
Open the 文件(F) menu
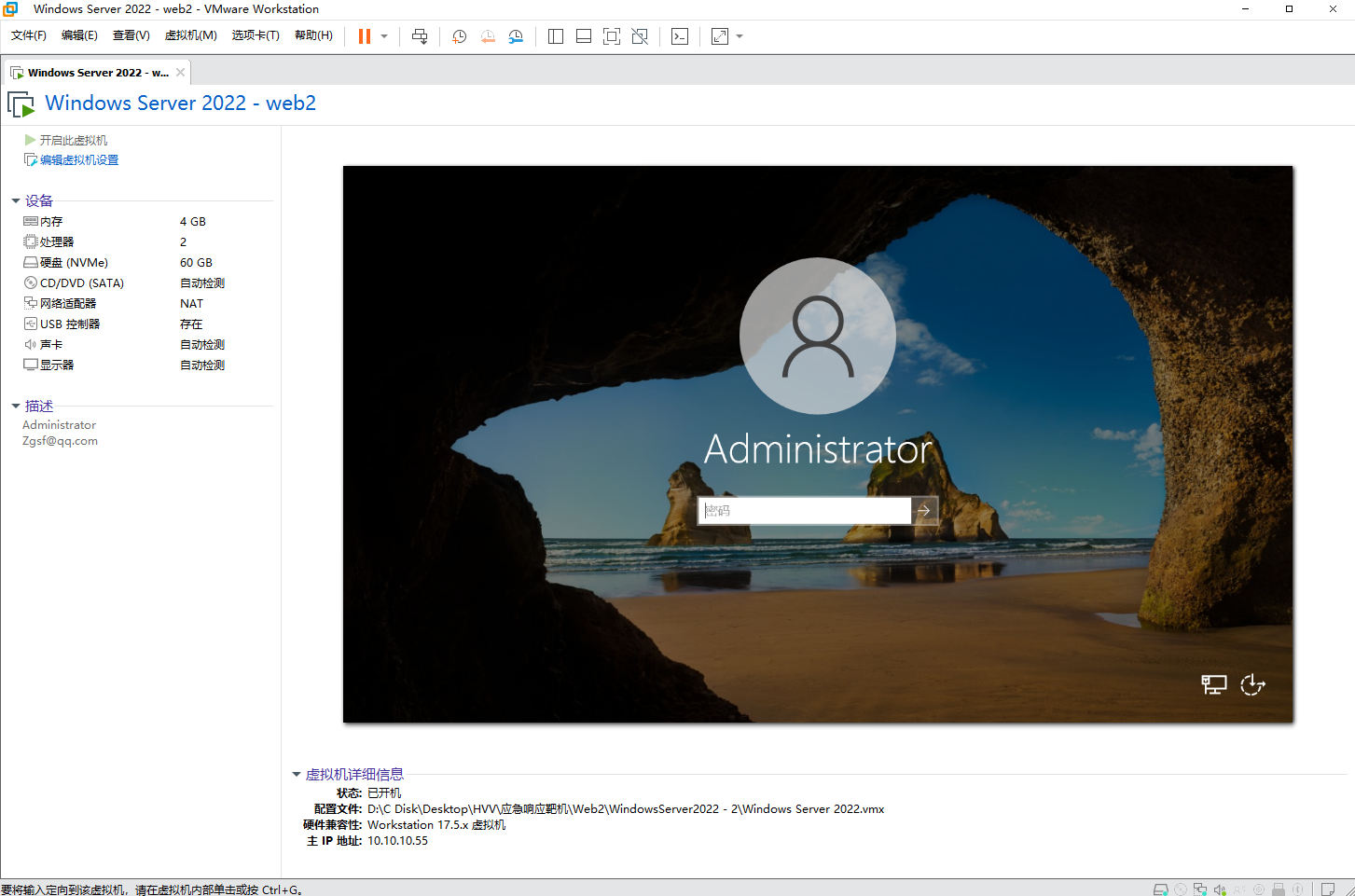click(x=29, y=35)
